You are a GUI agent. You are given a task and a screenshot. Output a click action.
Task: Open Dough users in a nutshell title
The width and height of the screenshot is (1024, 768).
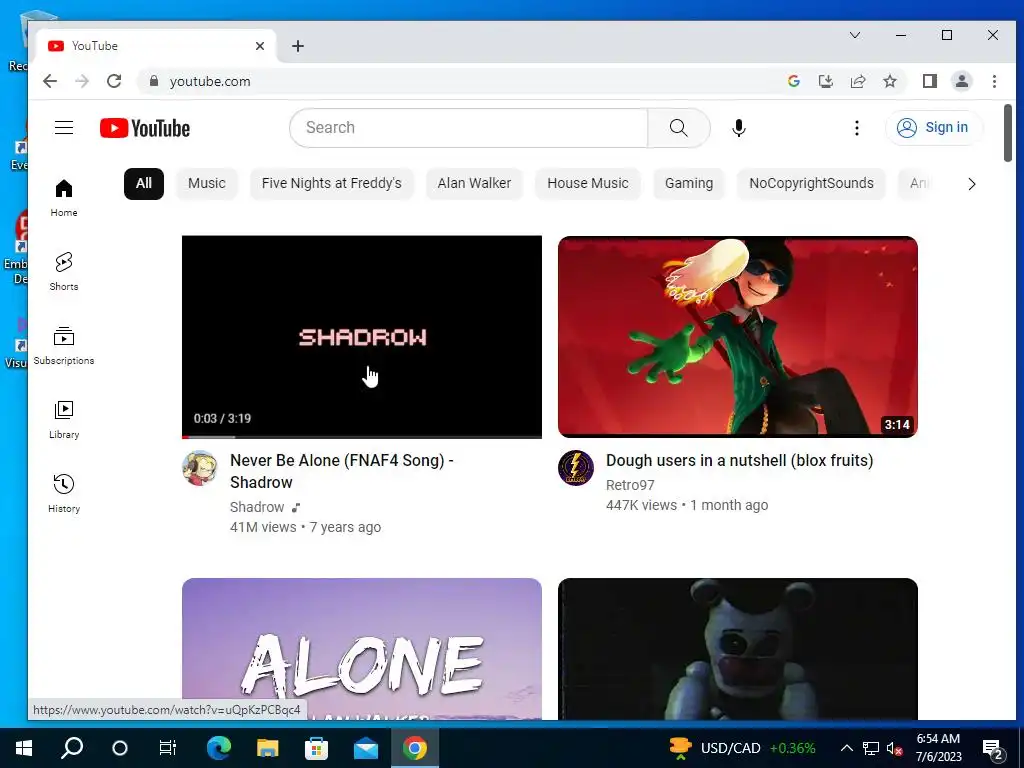[739, 460]
